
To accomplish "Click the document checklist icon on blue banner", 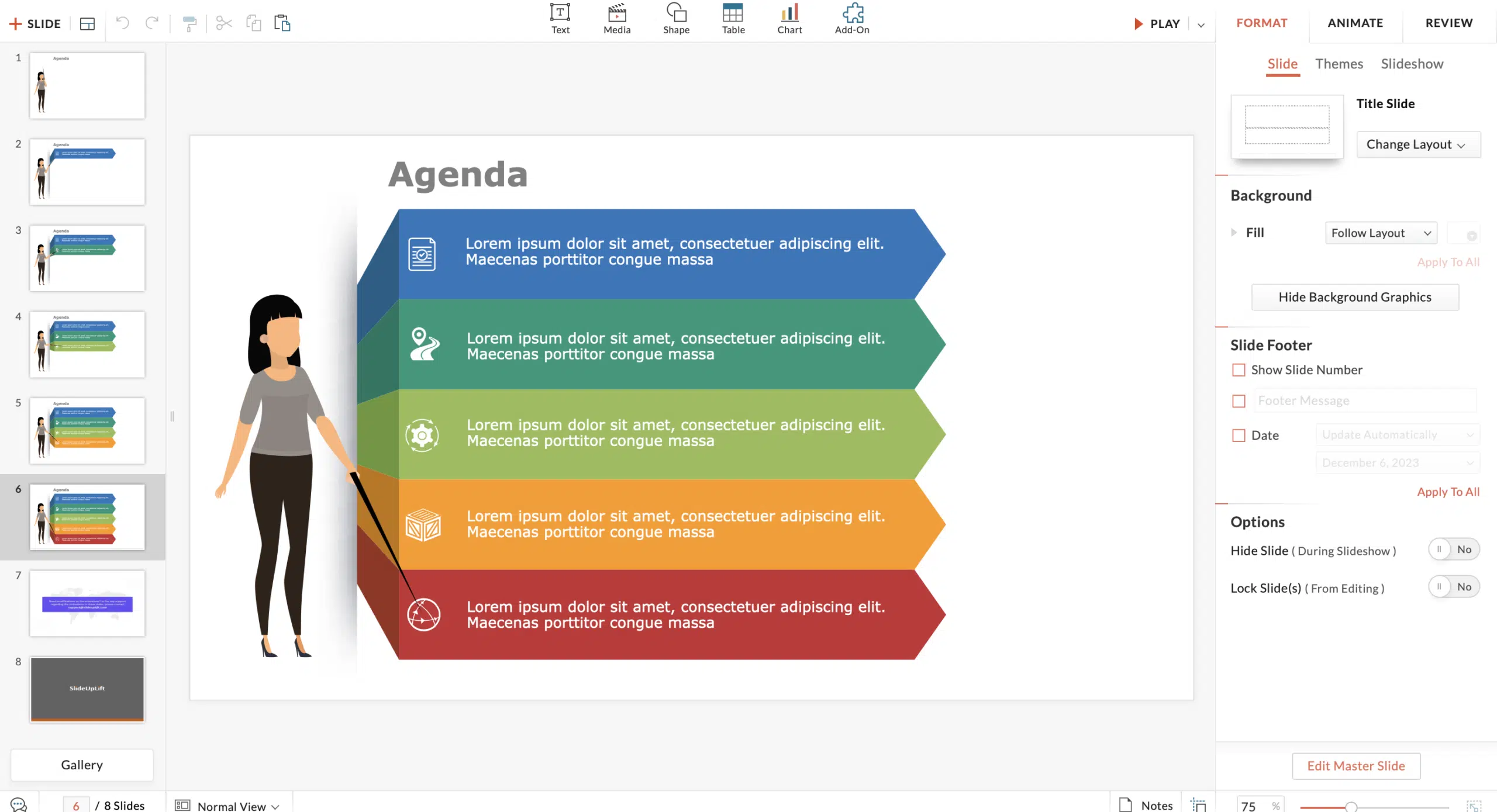I will [422, 254].
